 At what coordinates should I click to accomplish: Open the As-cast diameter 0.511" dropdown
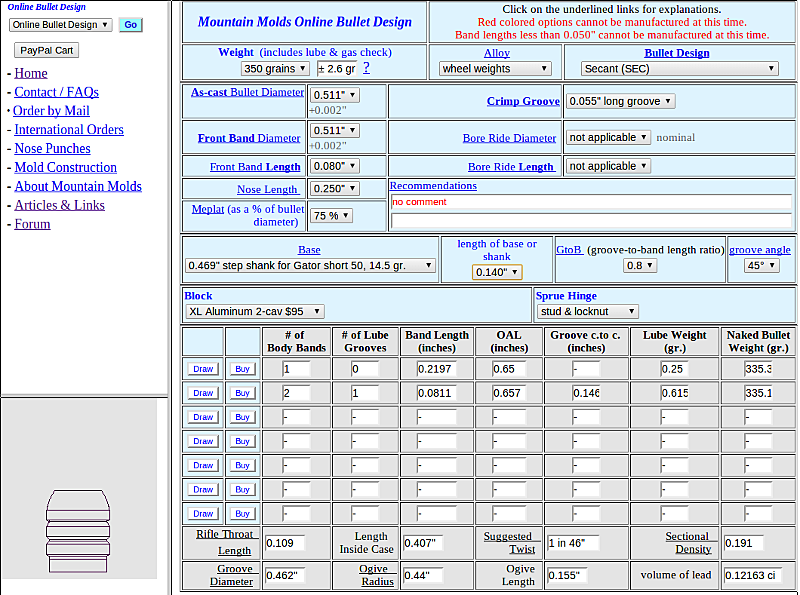(335, 95)
